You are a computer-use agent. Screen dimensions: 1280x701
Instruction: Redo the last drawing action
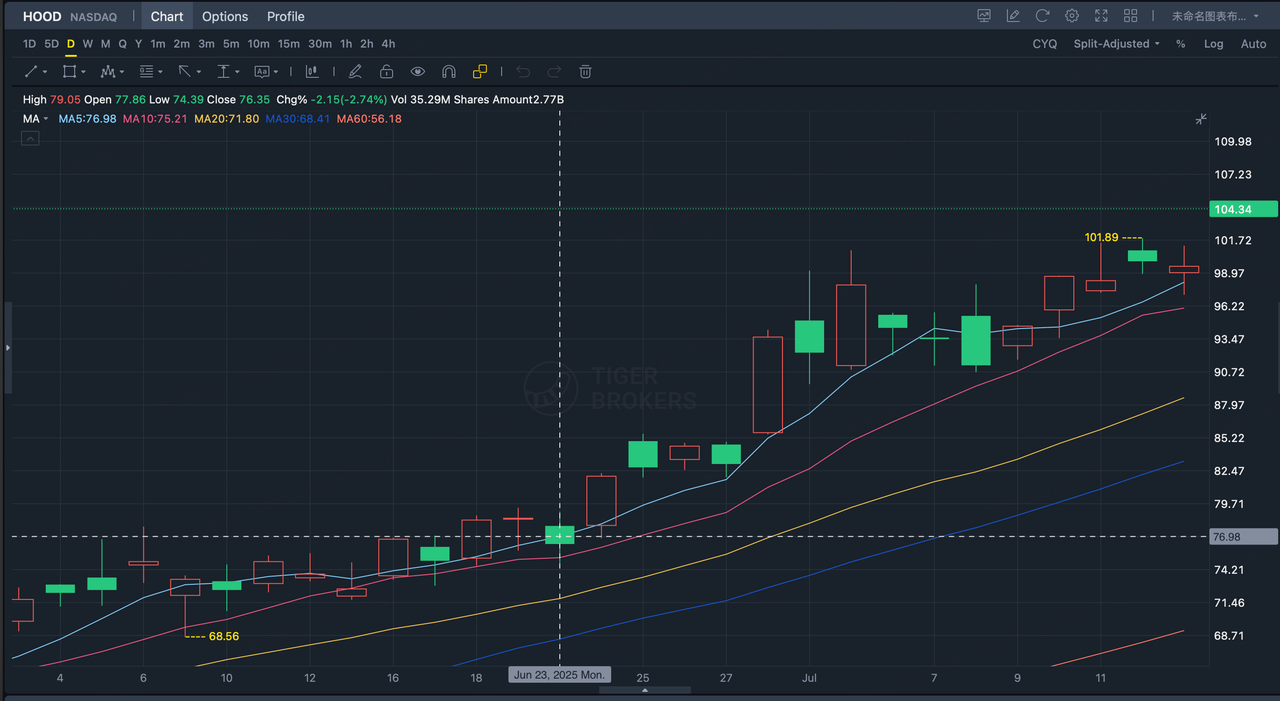pos(554,71)
